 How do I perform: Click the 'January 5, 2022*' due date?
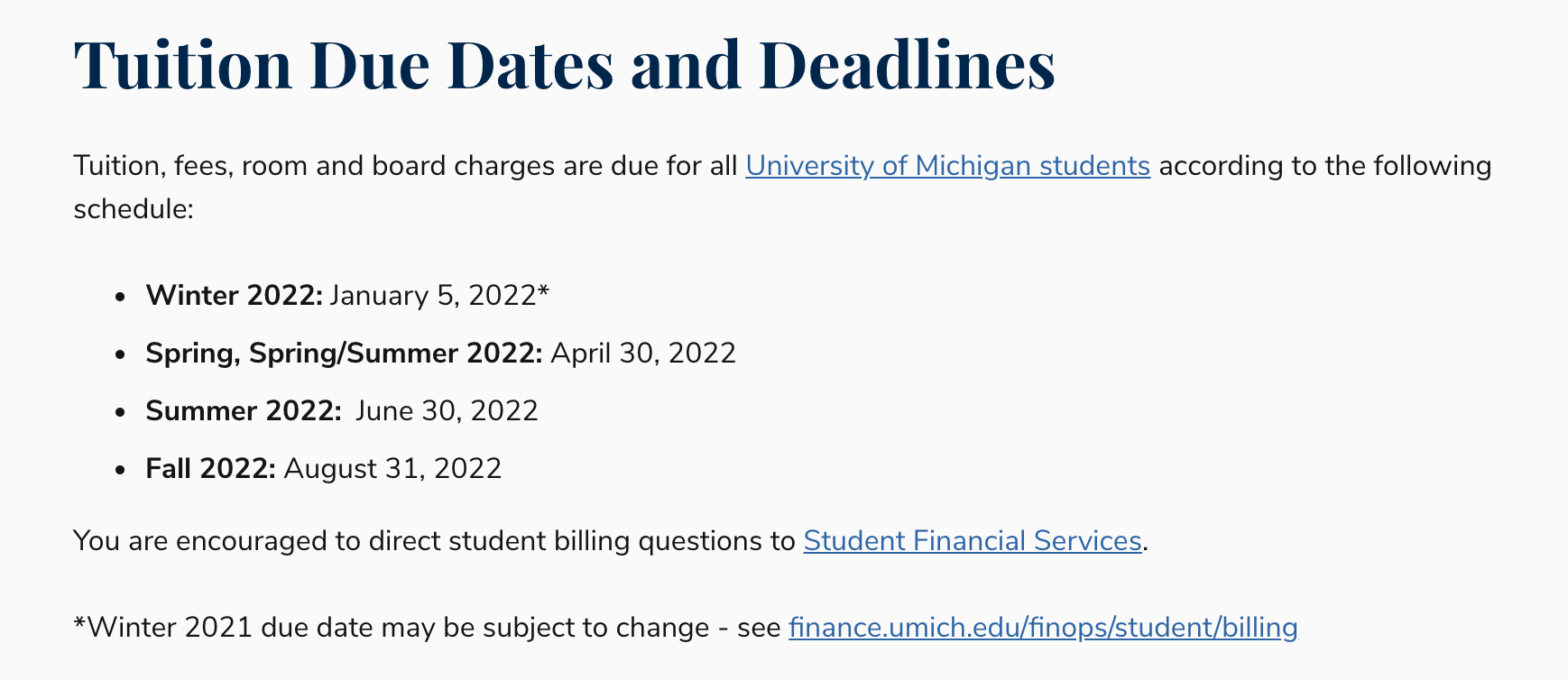439,296
